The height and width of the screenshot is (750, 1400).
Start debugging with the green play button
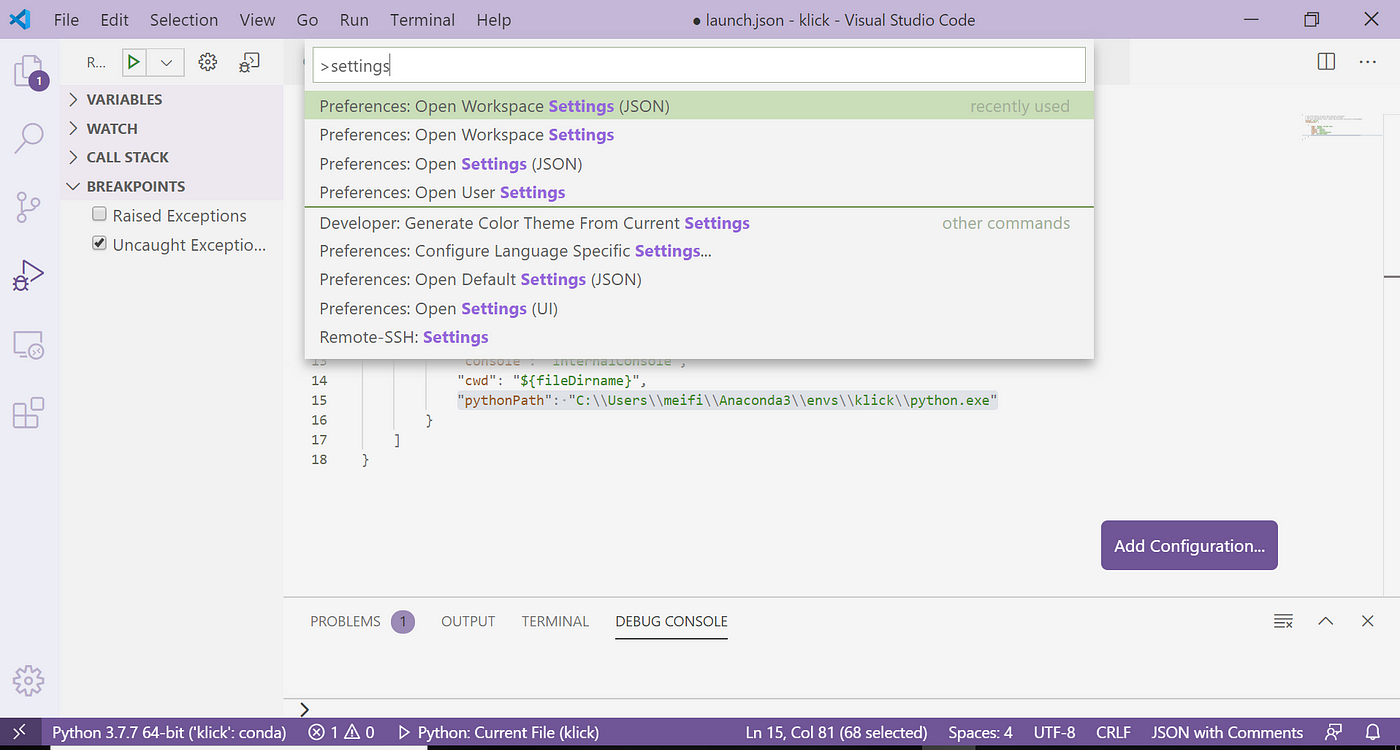coord(133,62)
